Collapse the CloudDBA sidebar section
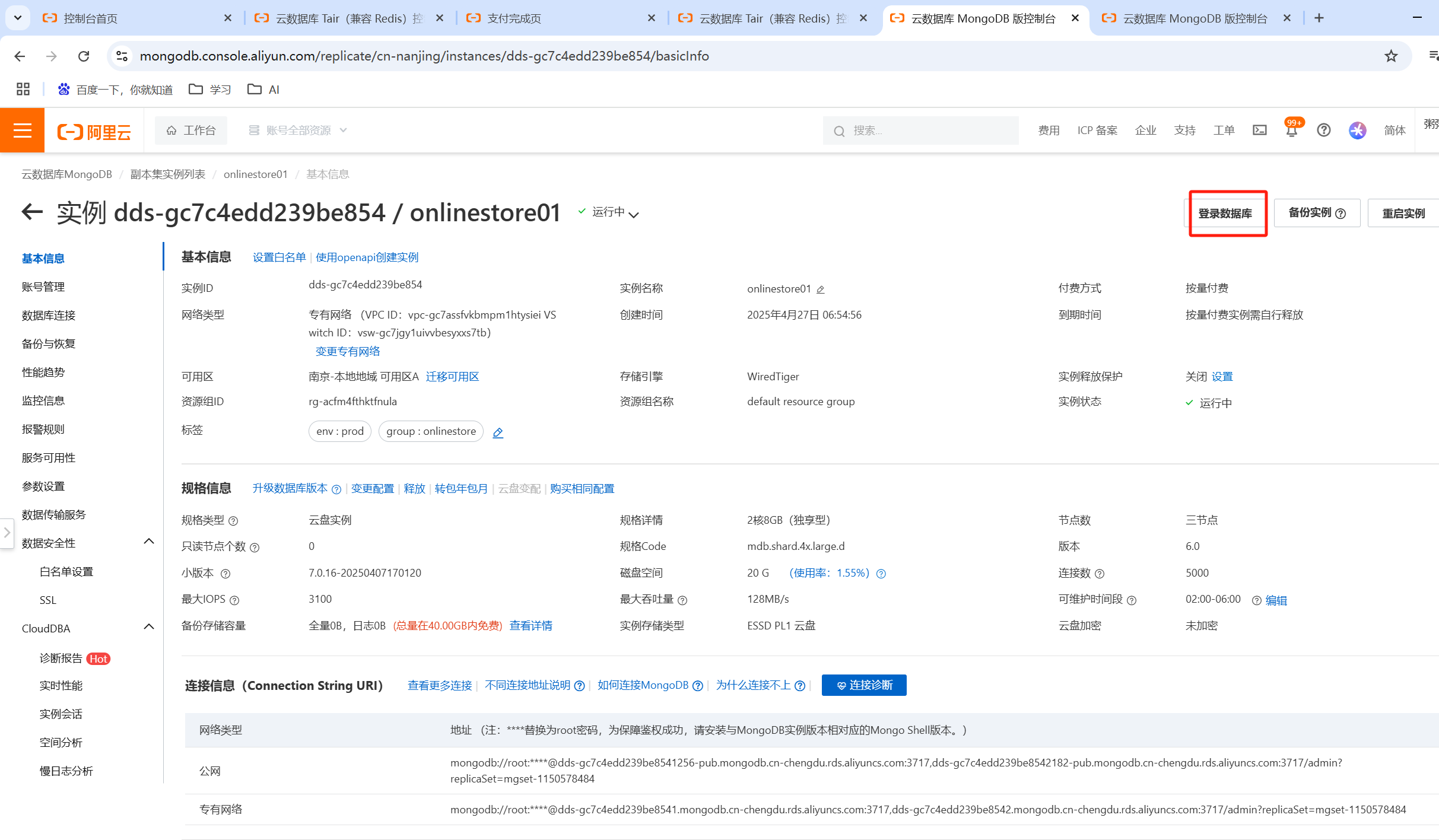 click(149, 627)
